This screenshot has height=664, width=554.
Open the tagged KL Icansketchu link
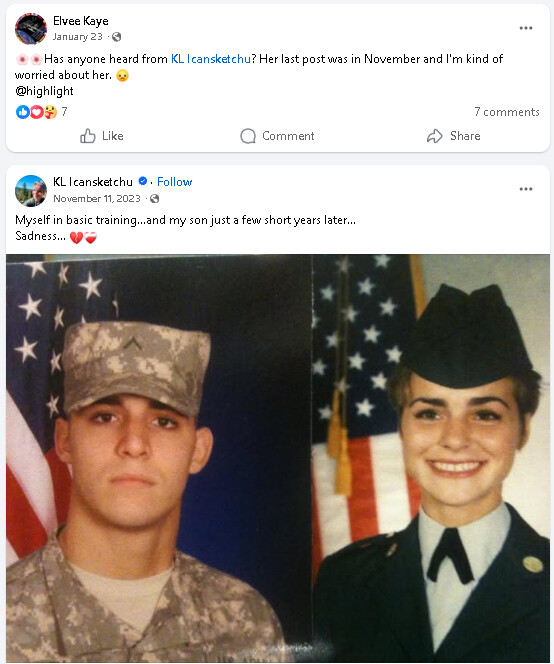[x=211, y=59]
